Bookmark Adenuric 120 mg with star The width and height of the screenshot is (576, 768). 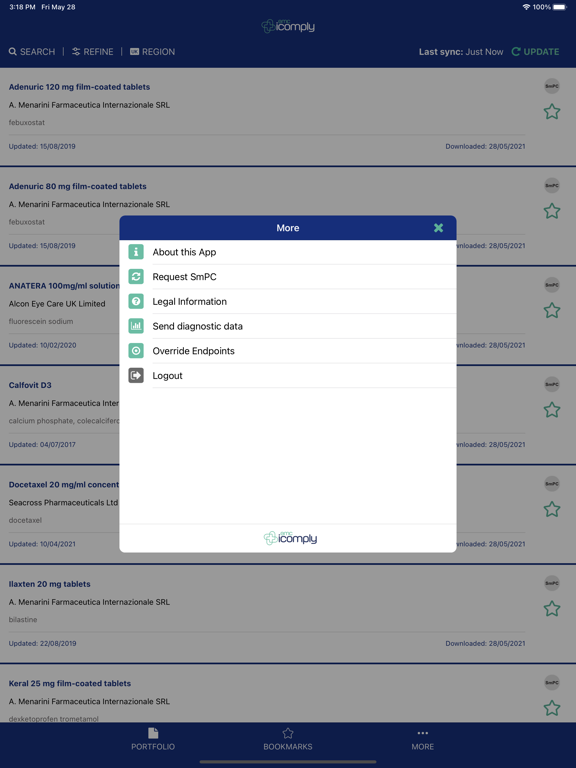[x=552, y=112]
